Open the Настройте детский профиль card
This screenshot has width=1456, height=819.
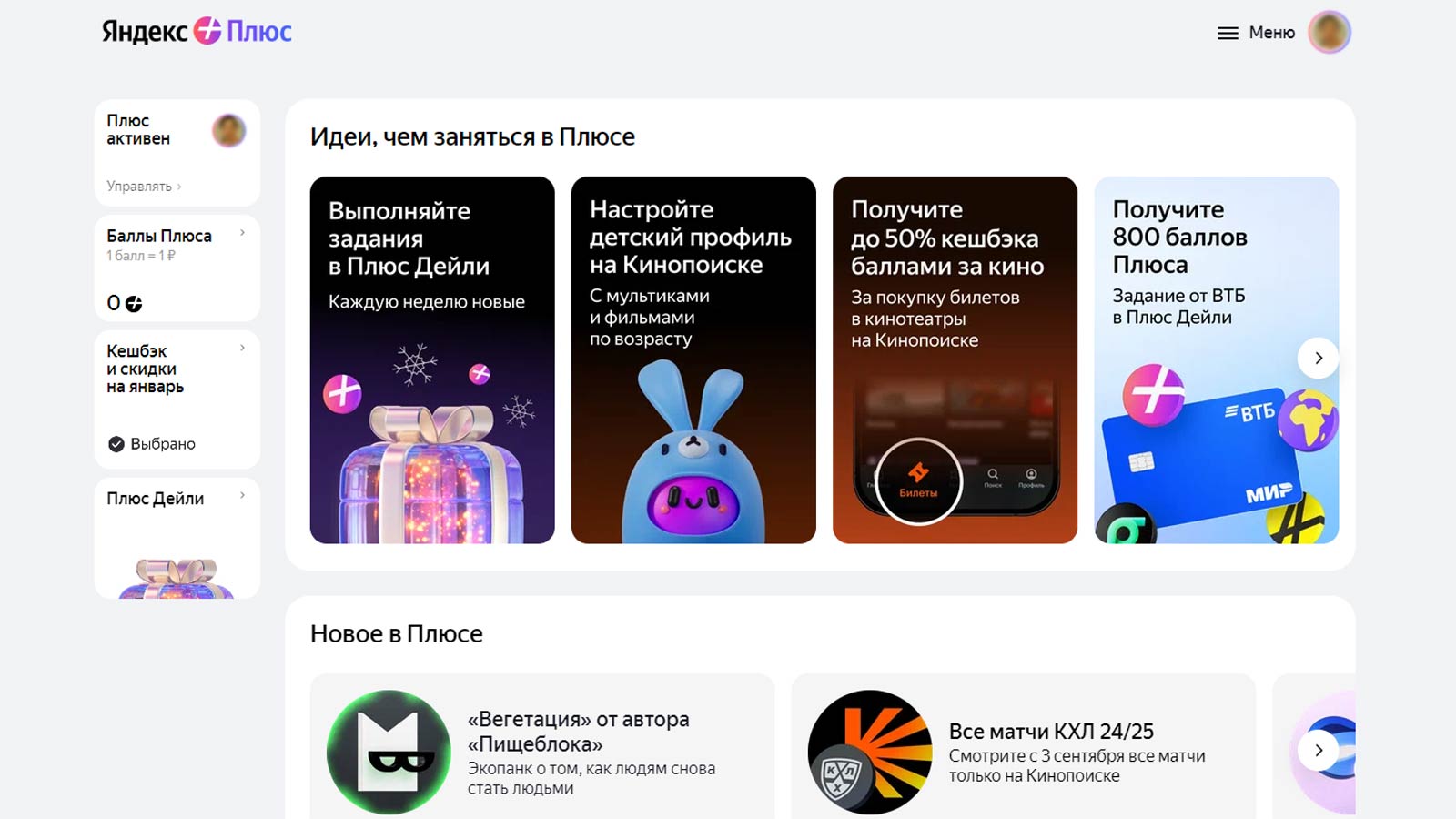pos(693,360)
